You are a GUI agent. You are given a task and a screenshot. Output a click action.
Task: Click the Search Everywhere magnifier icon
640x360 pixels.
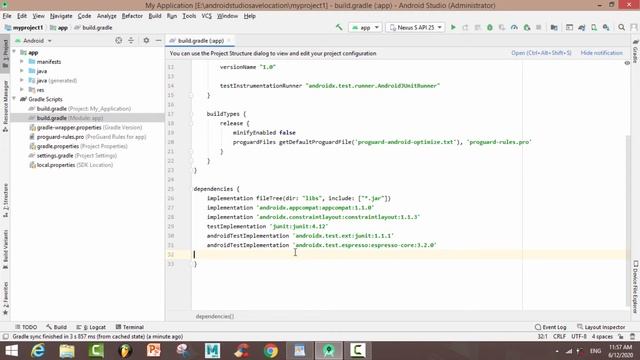(622, 27)
